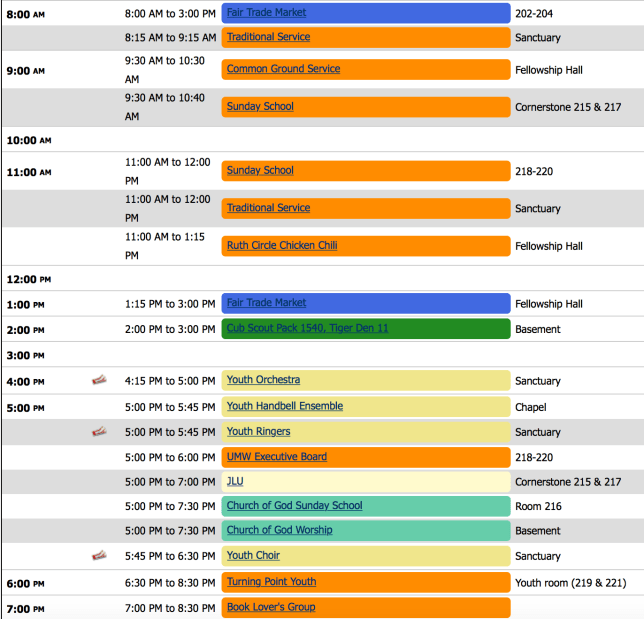Open the Youth Handbell Ensemble event
644x619 pixels.
284,406
